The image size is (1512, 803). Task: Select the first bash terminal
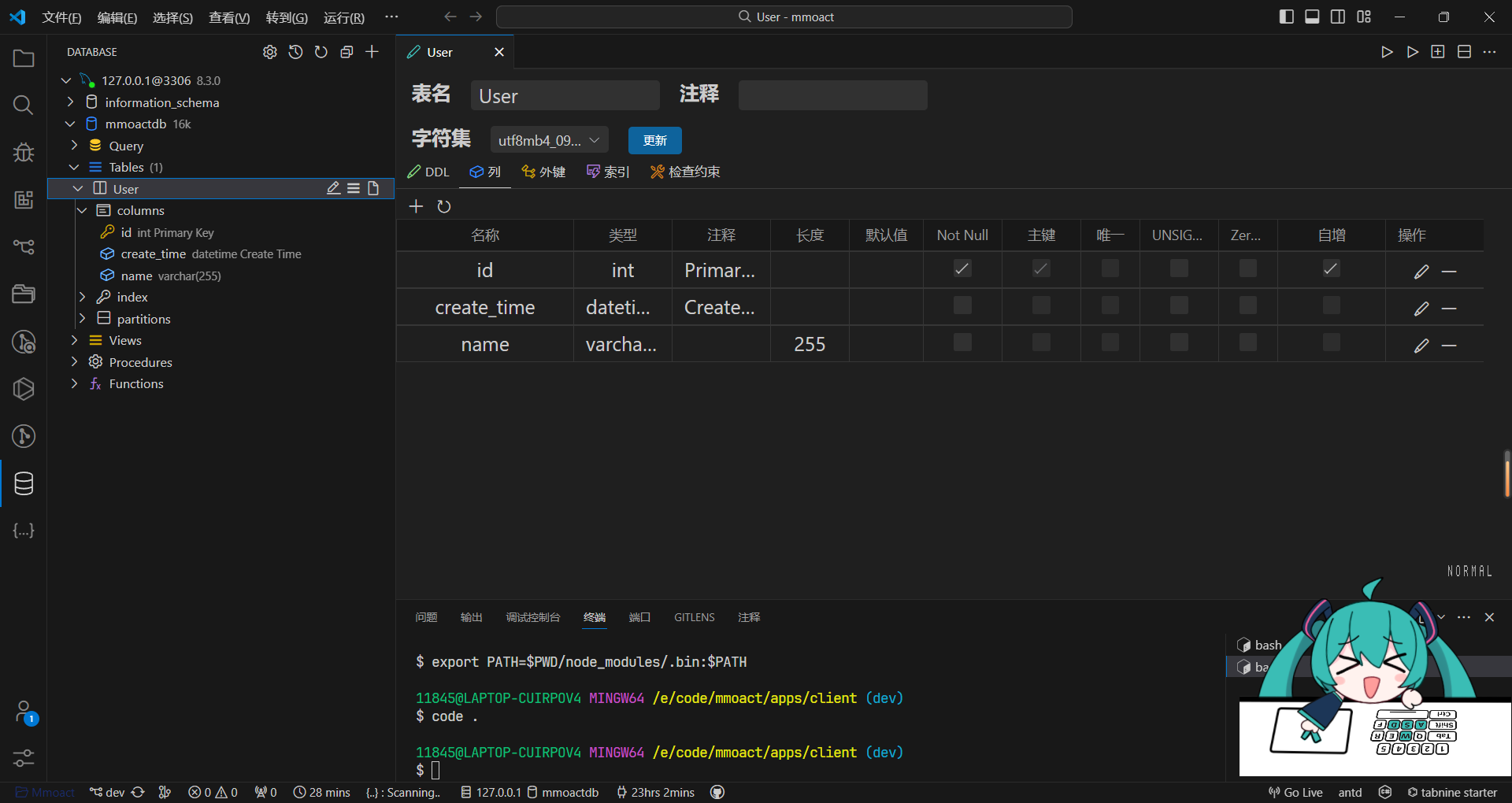coord(1260,645)
